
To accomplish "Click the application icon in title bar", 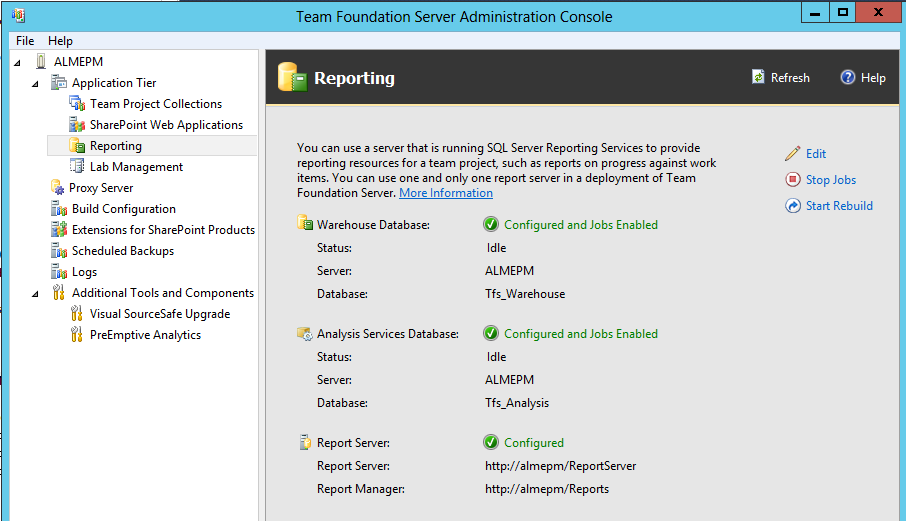I will click(18, 16).
